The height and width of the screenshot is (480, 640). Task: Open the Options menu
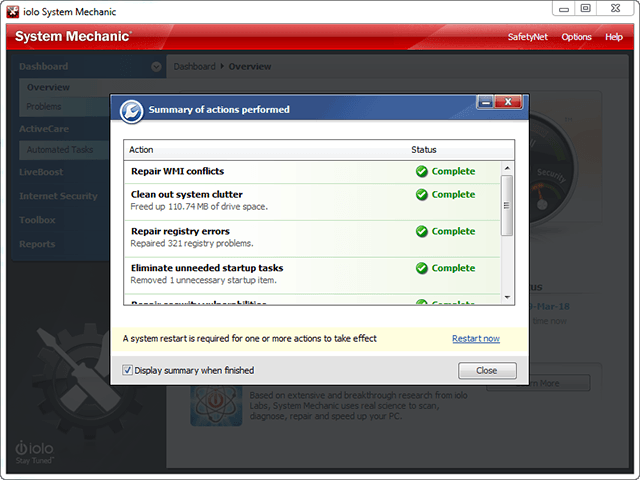576,37
